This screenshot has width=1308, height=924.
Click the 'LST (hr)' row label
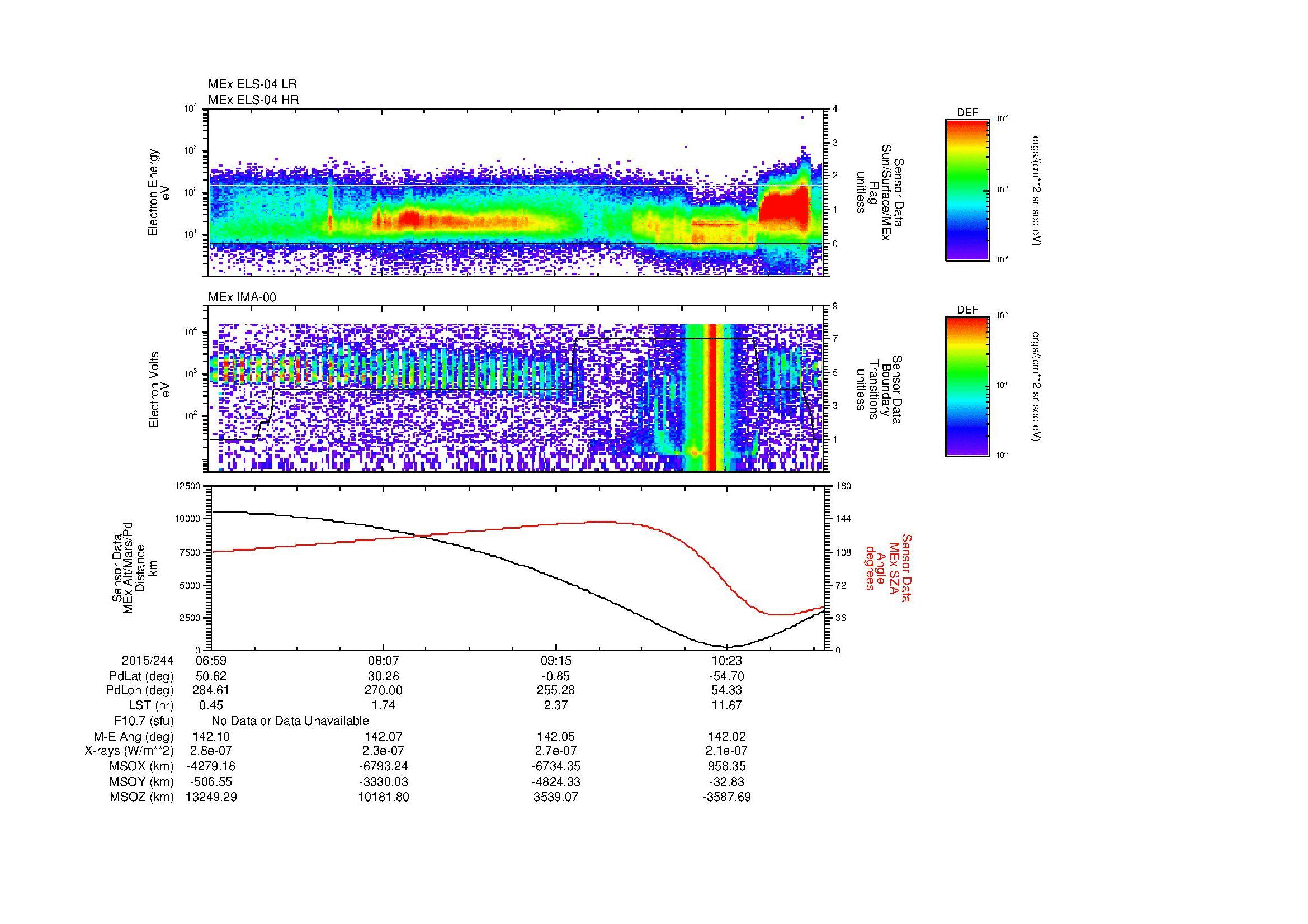pyautogui.click(x=151, y=706)
